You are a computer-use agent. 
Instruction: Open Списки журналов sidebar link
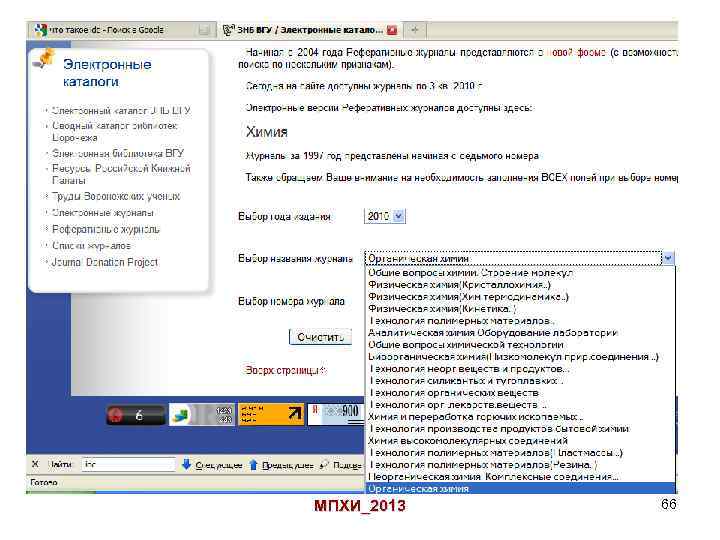91,246
